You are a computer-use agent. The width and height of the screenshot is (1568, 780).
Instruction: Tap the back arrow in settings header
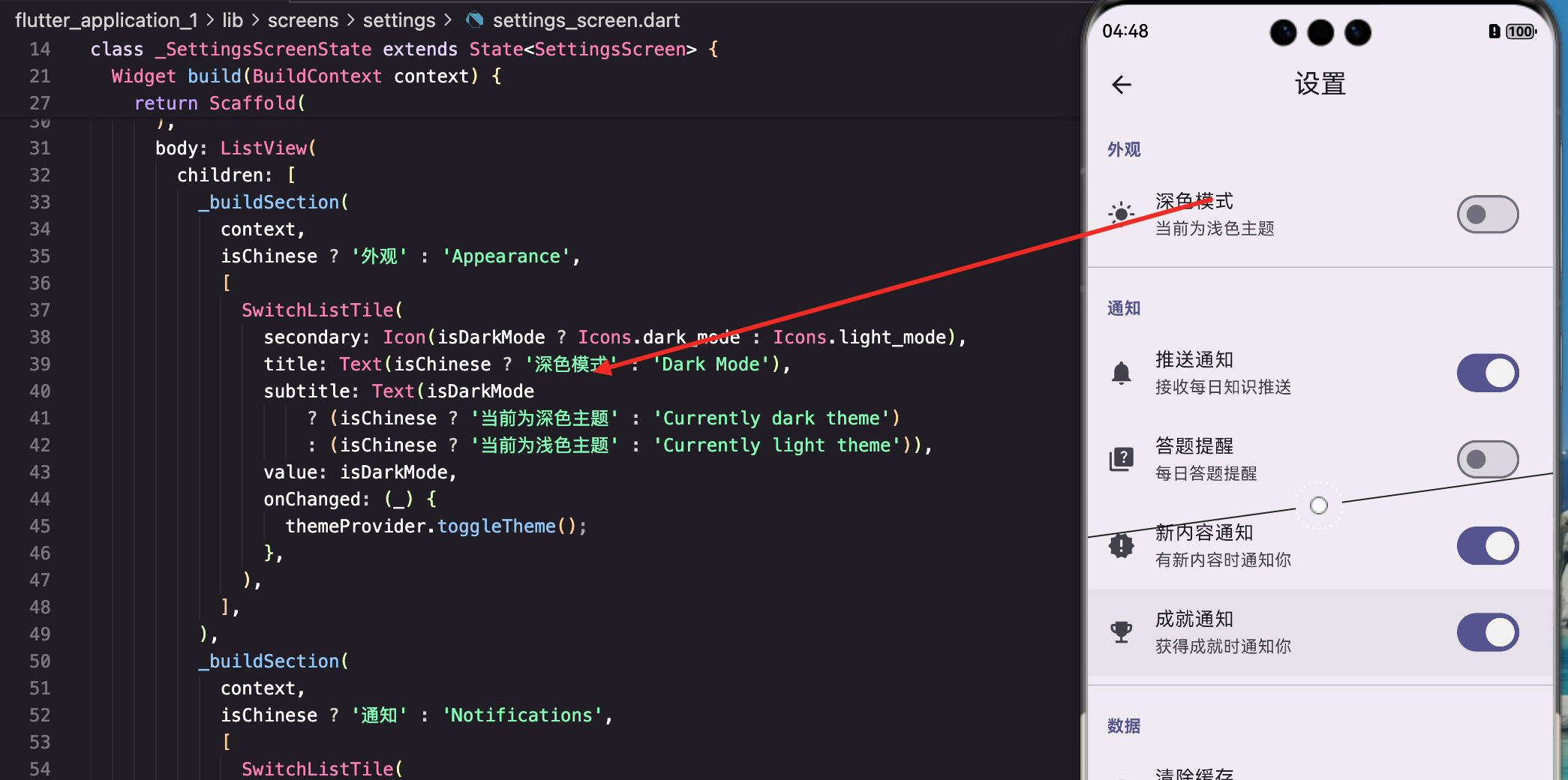(x=1122, y=85)
